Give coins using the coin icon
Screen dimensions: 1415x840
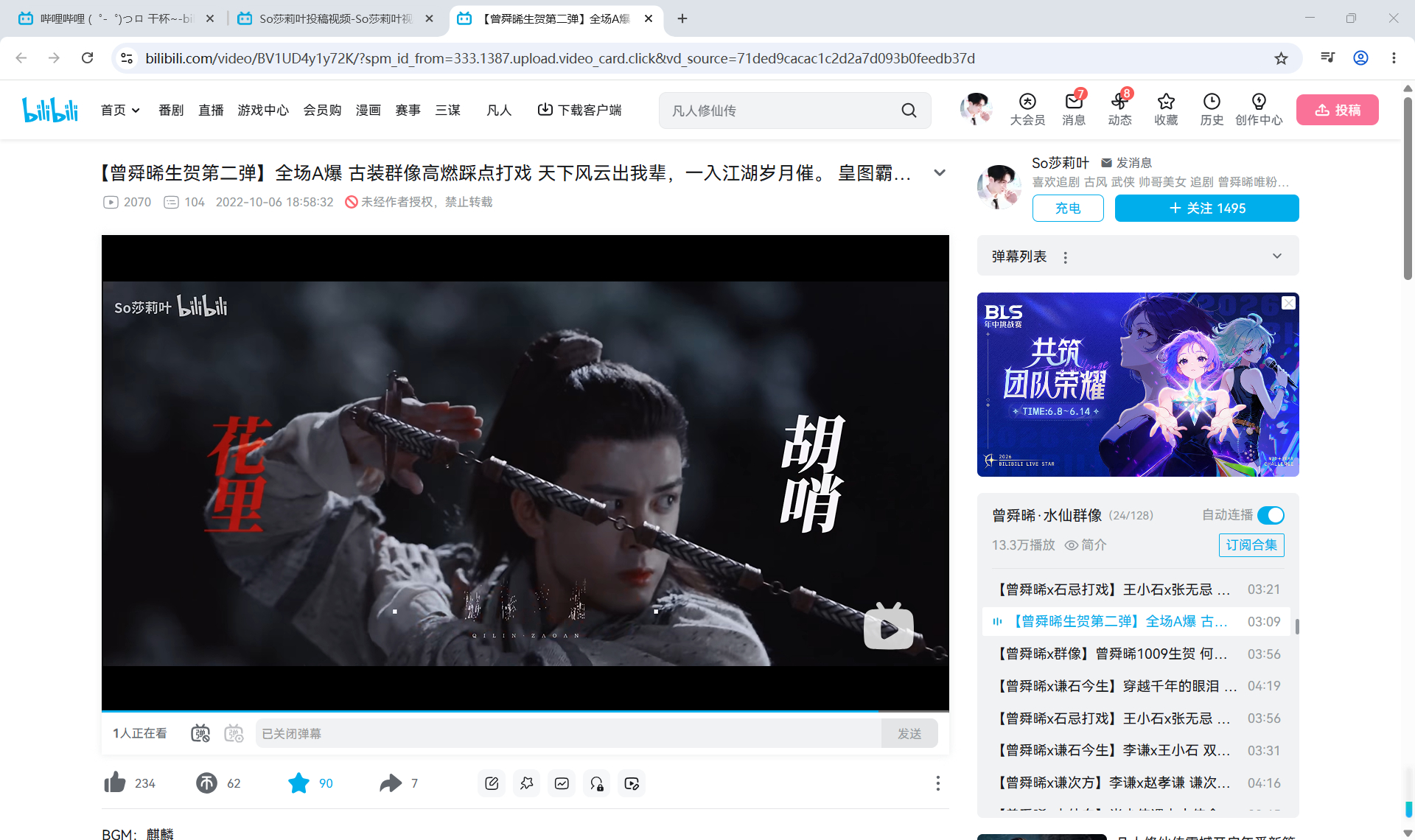pos(206,783)
